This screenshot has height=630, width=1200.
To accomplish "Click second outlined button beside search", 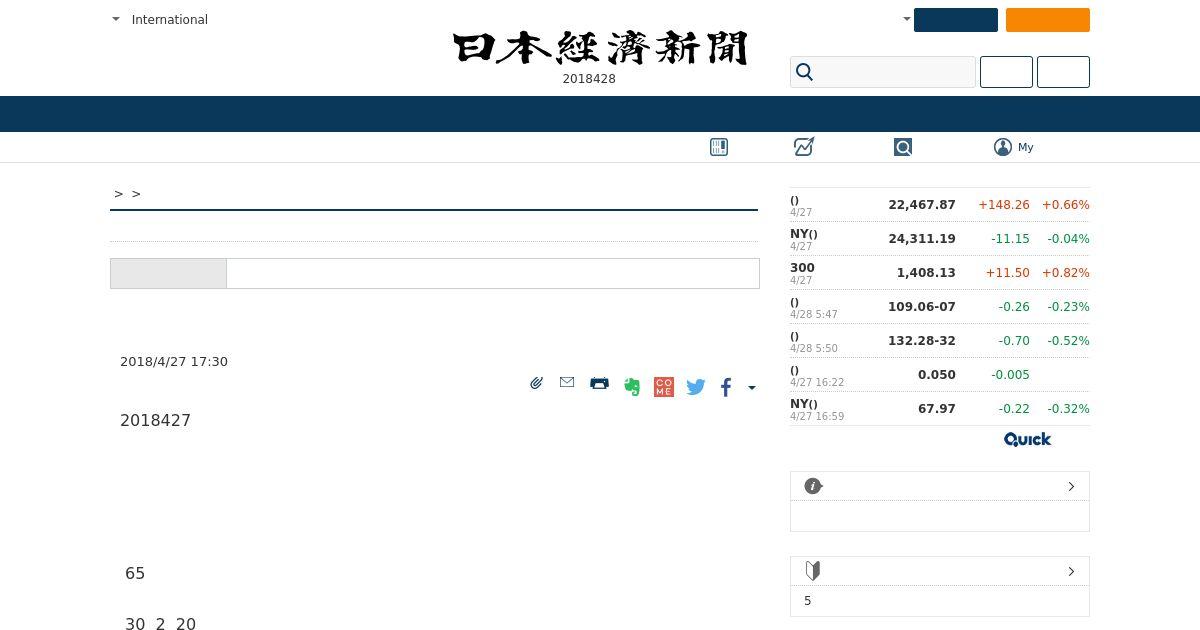I will click(x=1063, y=72).
